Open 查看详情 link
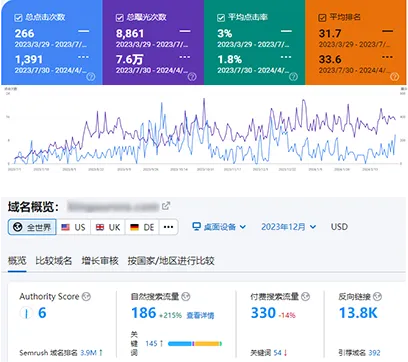 (200, 315)
